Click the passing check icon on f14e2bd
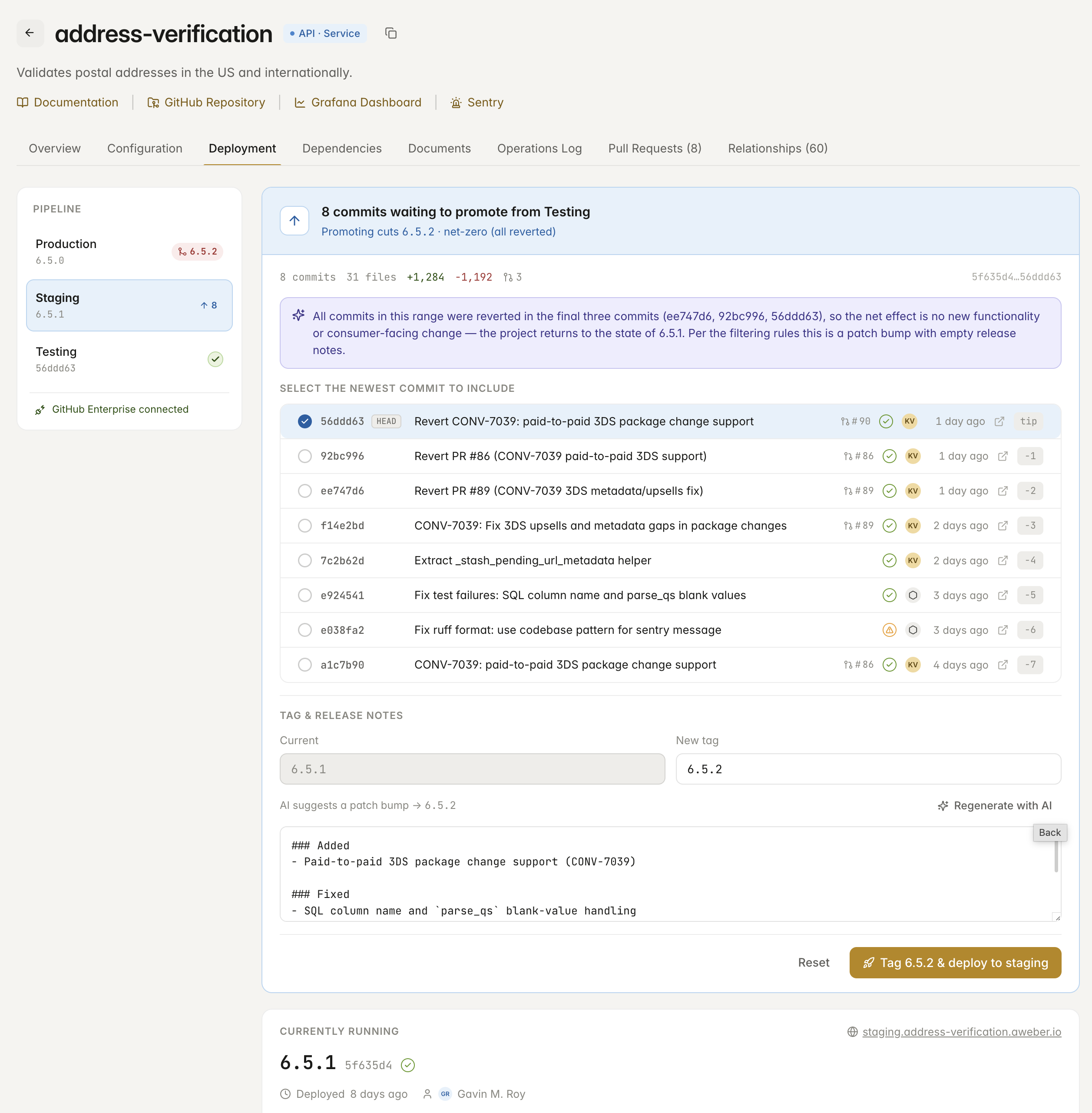The width and height of the screenshot is (1092, 1113). [889, 526]
